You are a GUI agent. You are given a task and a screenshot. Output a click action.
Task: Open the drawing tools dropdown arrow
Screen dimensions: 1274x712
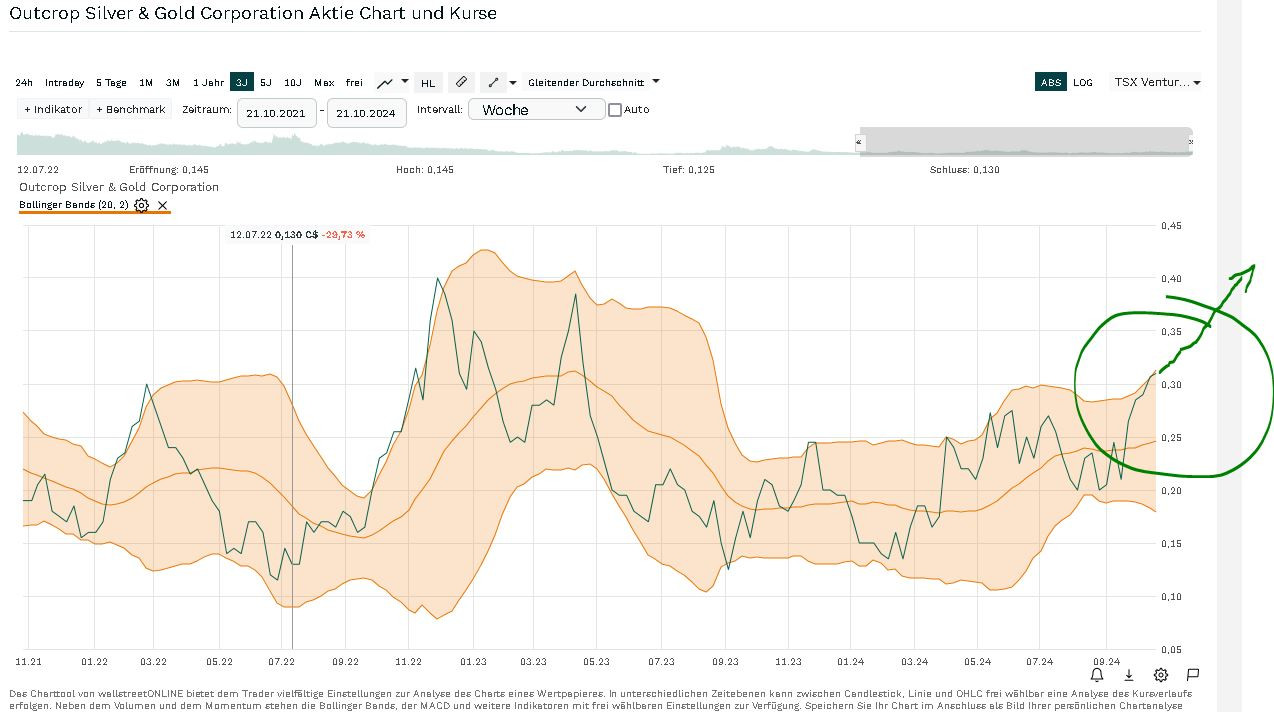tap(513, 82)
